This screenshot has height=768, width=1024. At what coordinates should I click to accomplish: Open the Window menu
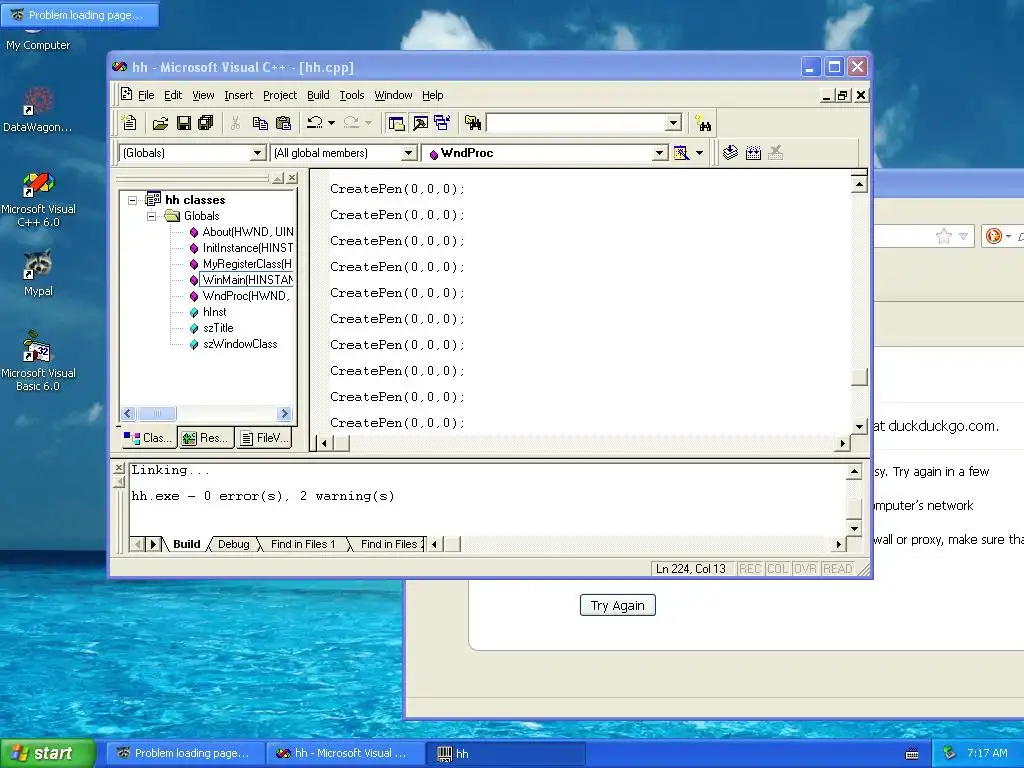pyautogui.click(x=393, y=95)
